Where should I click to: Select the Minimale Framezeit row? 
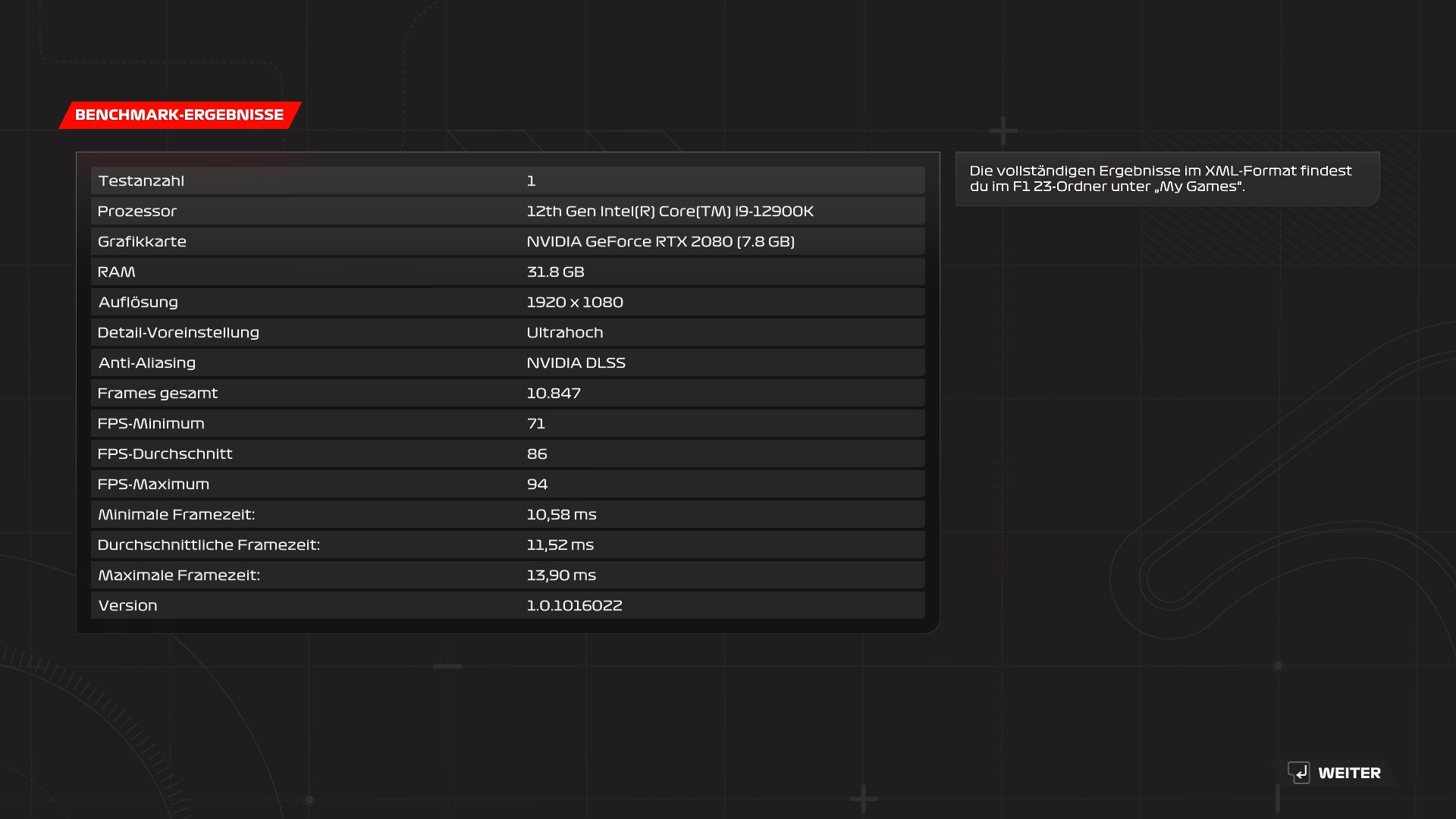tap(507, 514)
